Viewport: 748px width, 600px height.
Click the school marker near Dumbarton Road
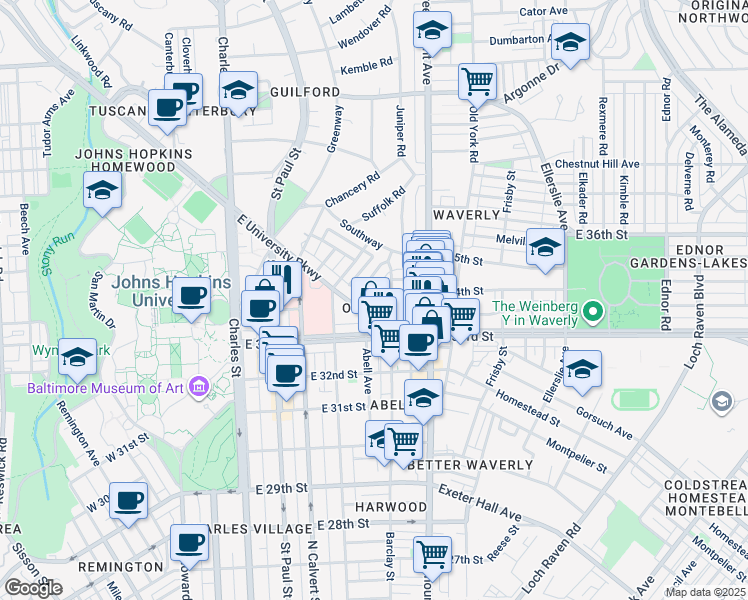point(570,43)
